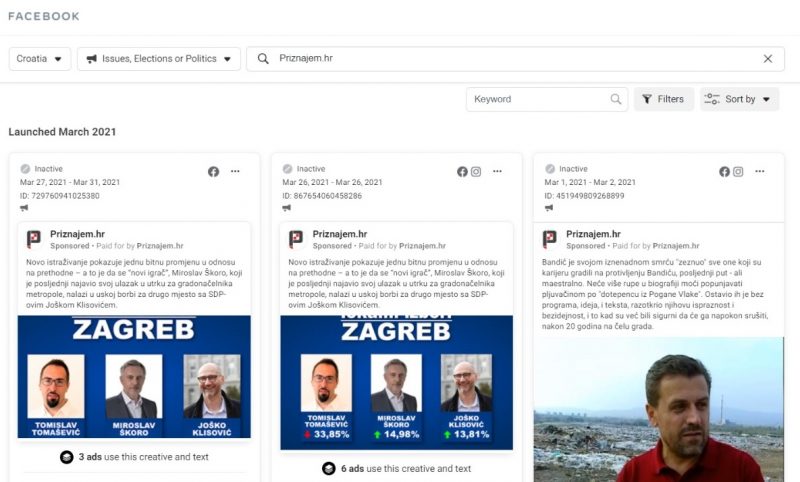800x482 pixels.
Task: Click Priznajem.hr profile logo on third ad
Action: (x=549, y=239)
